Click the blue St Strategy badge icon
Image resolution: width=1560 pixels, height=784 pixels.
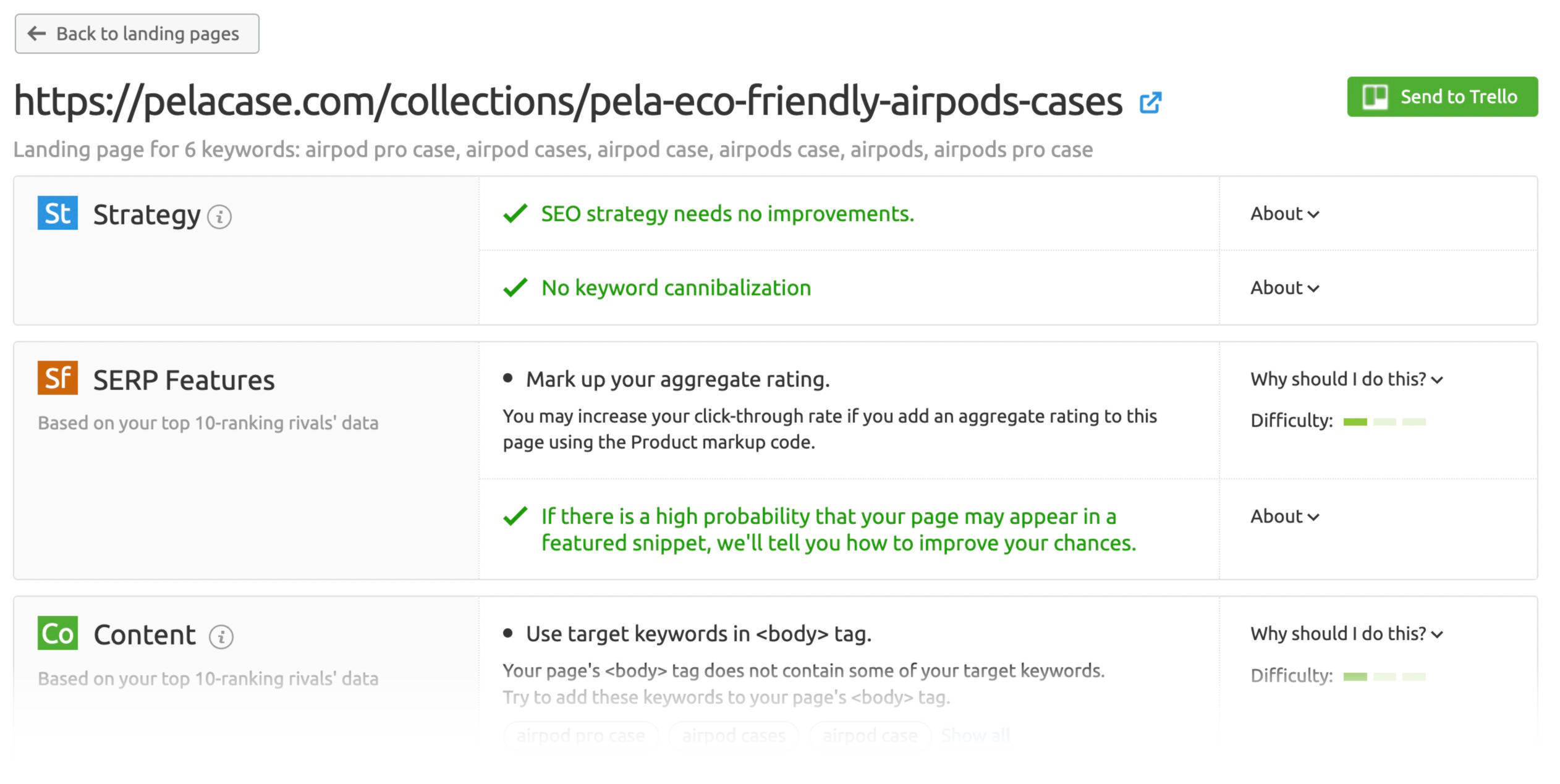point(57,213)
